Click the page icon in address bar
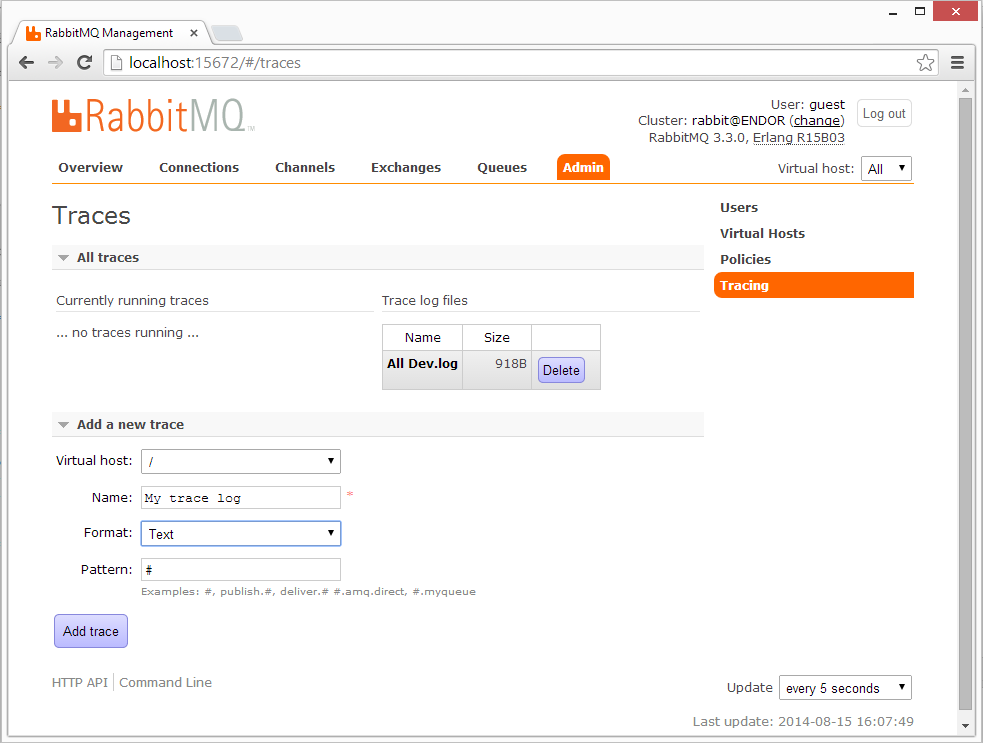983x743 pixels. pyautogui.click(x=116, y=63)
